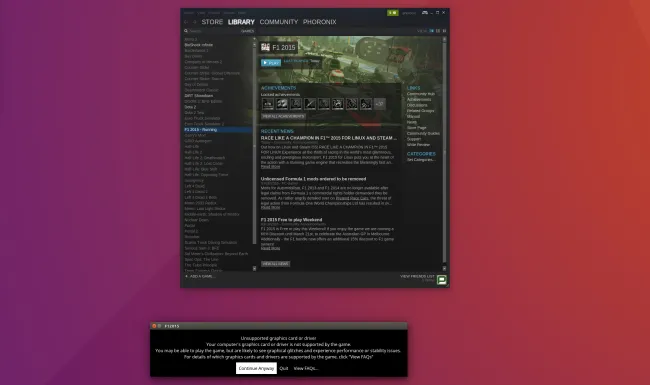Click the F1 2015 game logo icon
650x385 pixels.
click(x=265, y=47)
